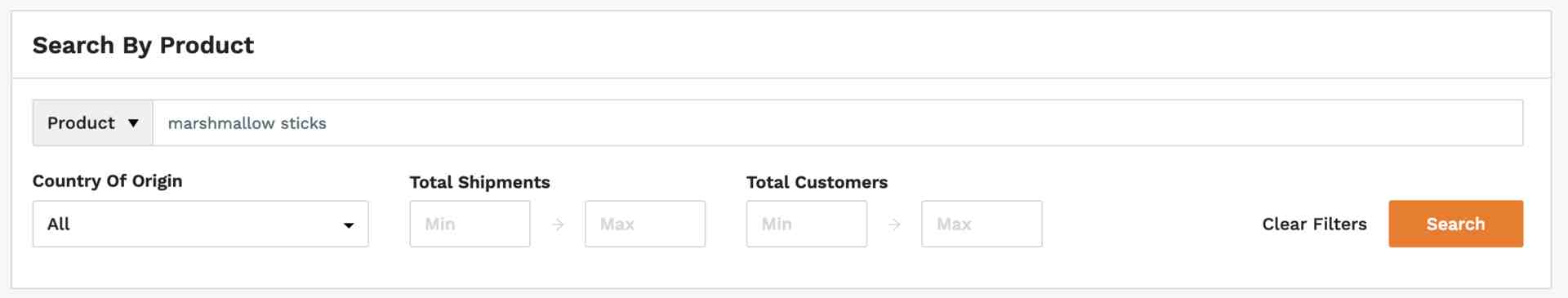Viewport: 1568px width, 298px height.
Task: Click the word Product in the selector
Action: 81,123
